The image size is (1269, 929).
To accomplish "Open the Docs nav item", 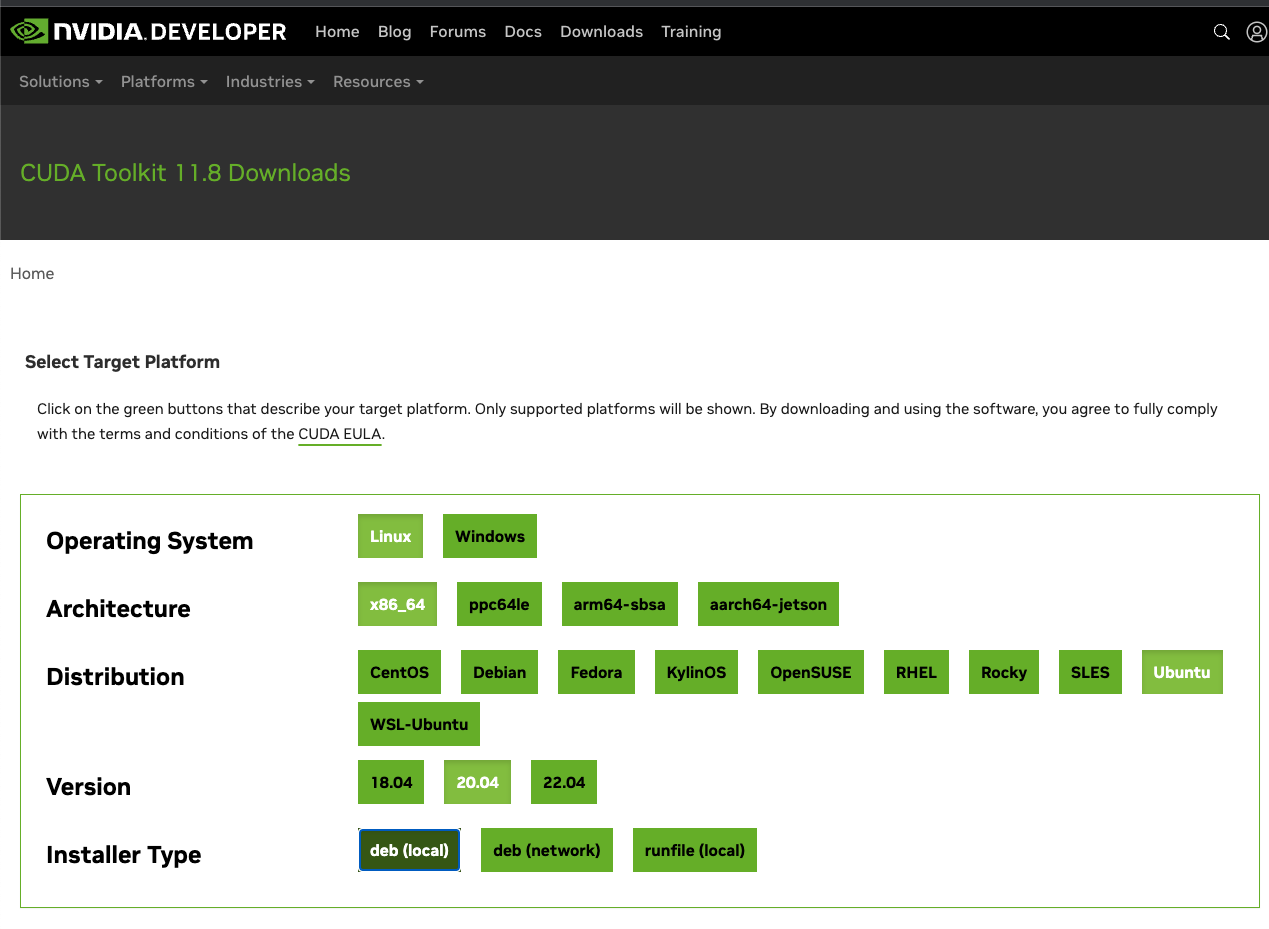I will tap(523, 32).
